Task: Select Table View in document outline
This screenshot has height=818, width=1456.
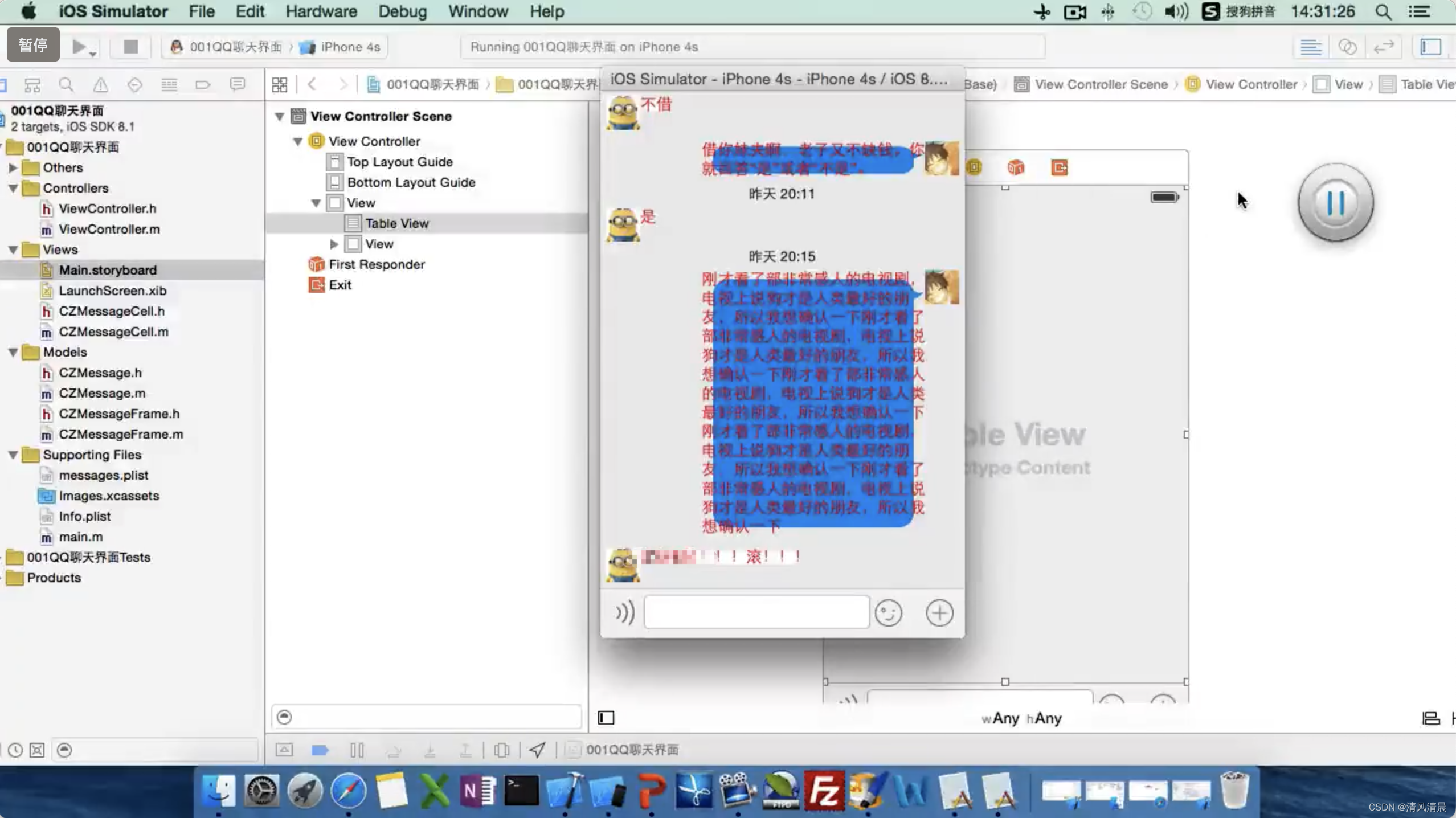Action: click(396, 223)
